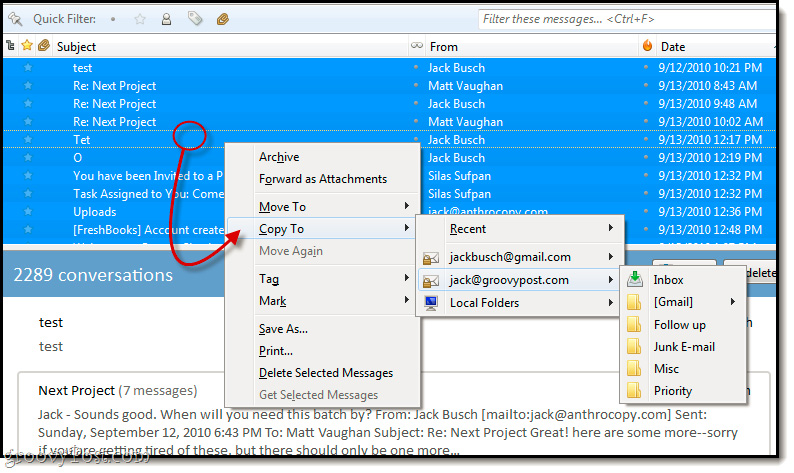Open the 'Next Project' conversation summary
Viewport: 794px width, 473px height.
click(77, 390)
